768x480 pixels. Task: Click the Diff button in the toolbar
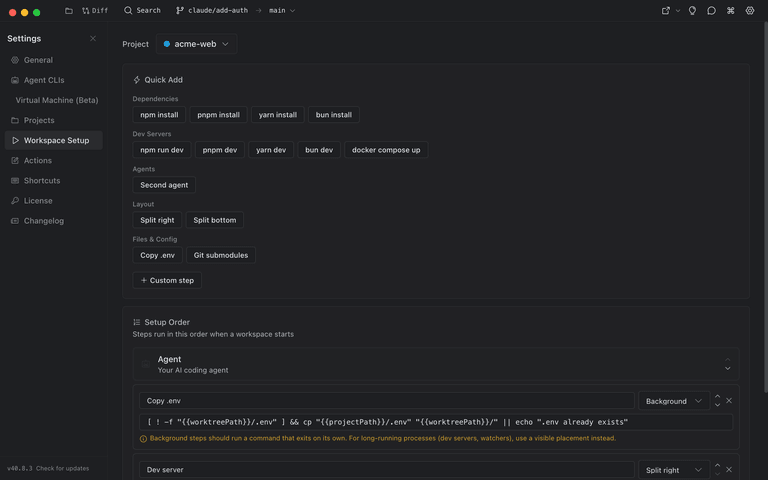[x=95, y=11]
